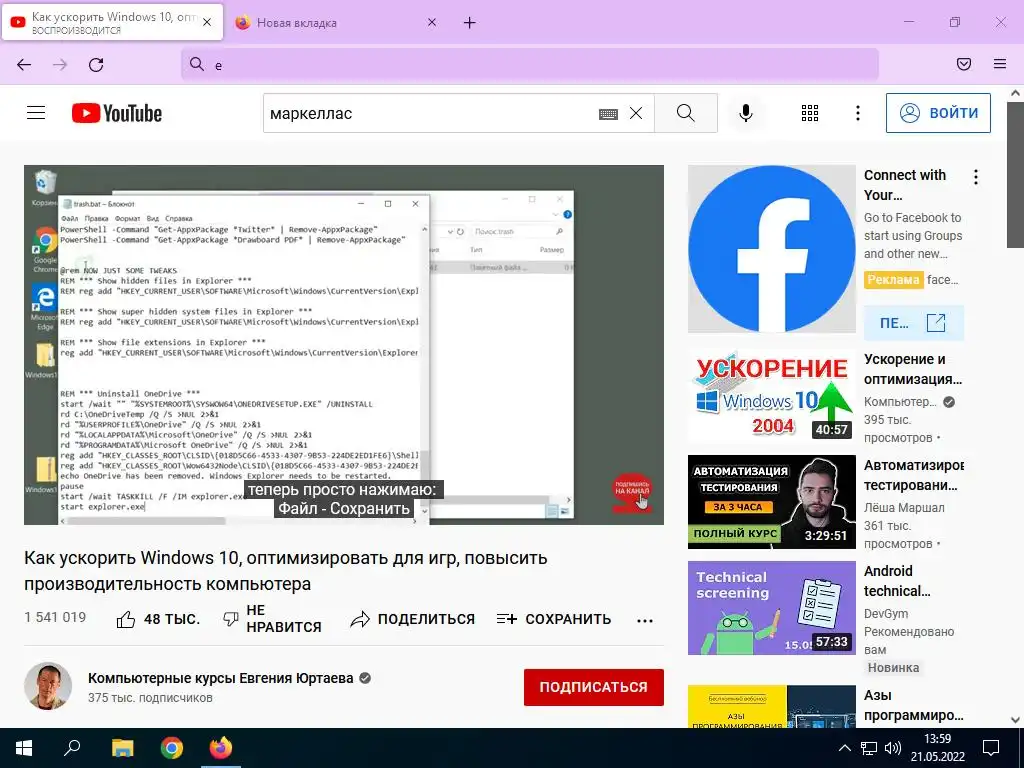Click the video title Как ускорить Windows 10
The height and width of the screenshot is (768, 1024).
pos(285,571)
